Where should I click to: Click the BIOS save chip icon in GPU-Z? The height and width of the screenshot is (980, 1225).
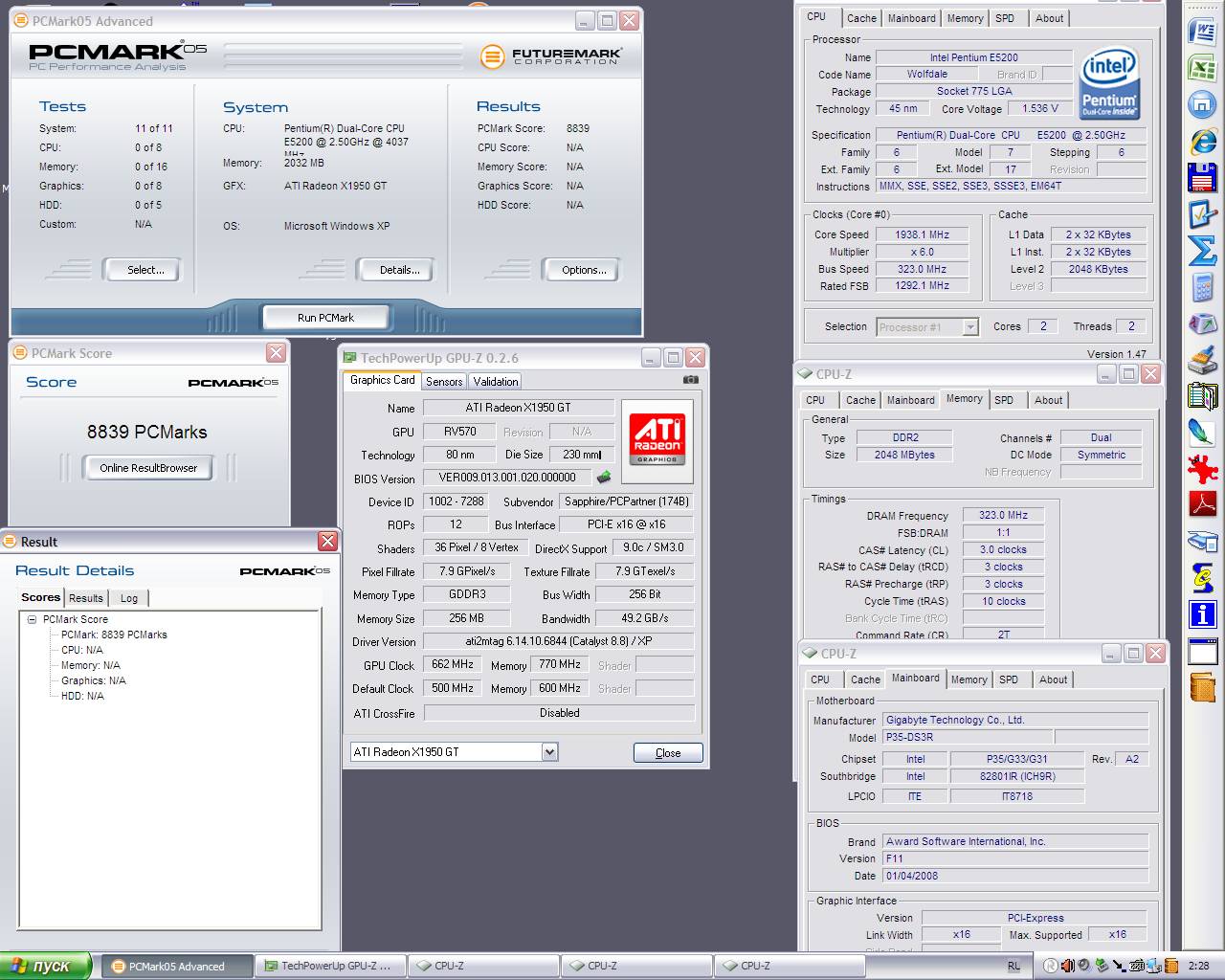click(604, 477)
